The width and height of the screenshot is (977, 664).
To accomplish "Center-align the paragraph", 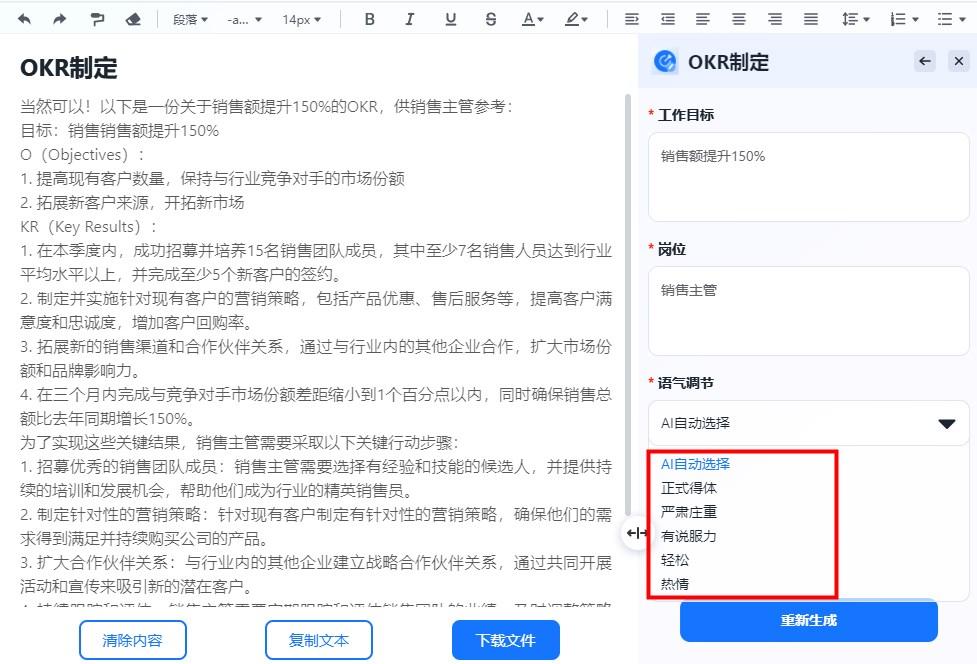I will tap(738, 18).
